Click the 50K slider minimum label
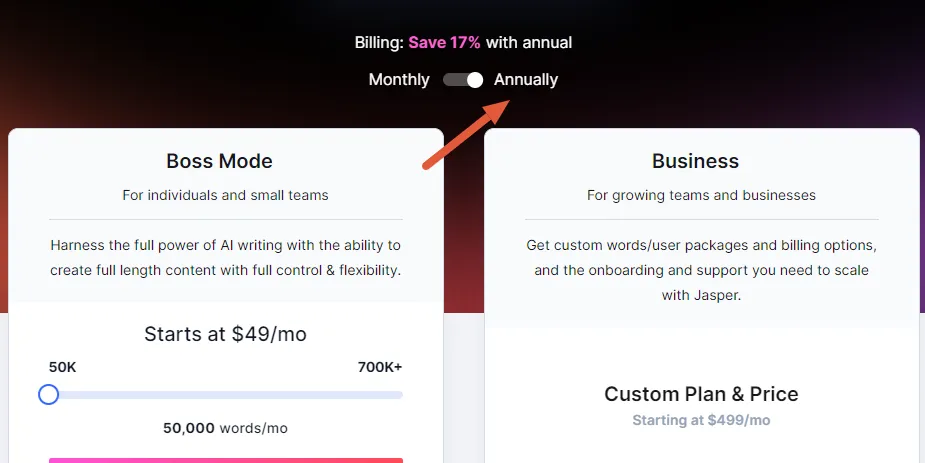 click(x=63, y=367)
